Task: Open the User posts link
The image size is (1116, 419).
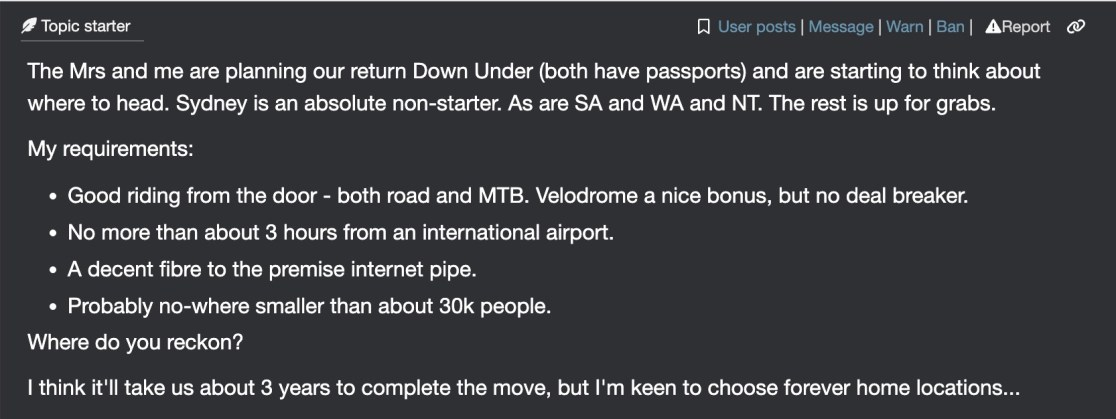Action: click(757, 27)
